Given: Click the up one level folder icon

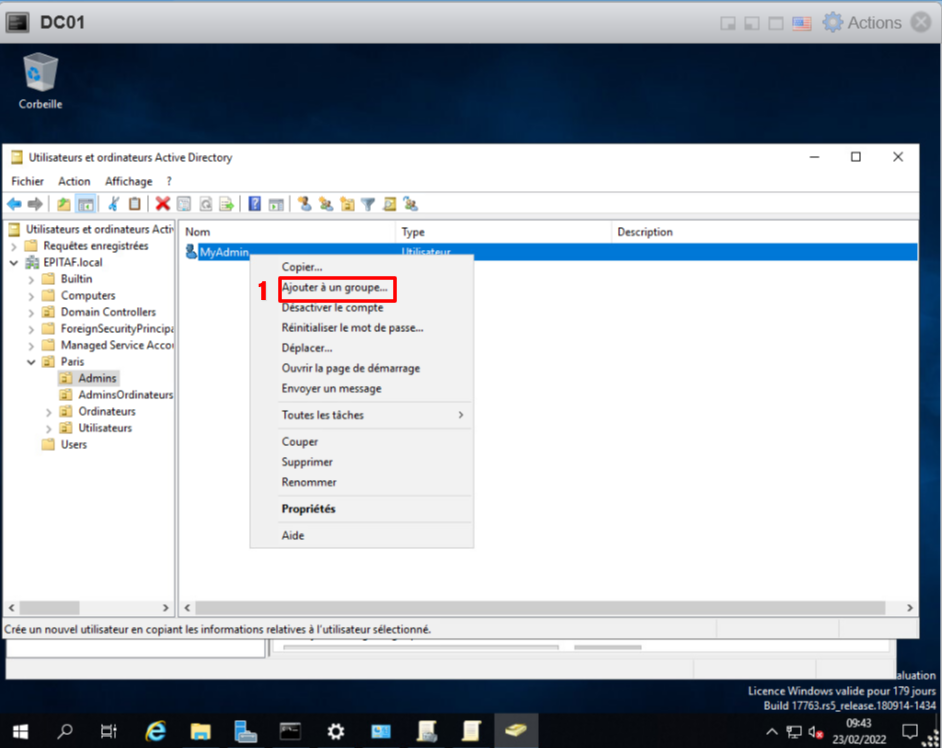Looking at the screenshot, I should tap(64, 204).
